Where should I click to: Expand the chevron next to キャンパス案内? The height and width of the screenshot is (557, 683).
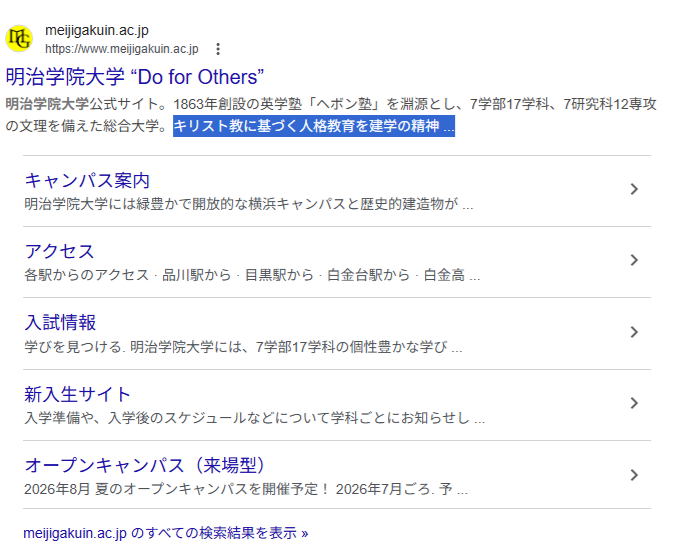[634, 190]
